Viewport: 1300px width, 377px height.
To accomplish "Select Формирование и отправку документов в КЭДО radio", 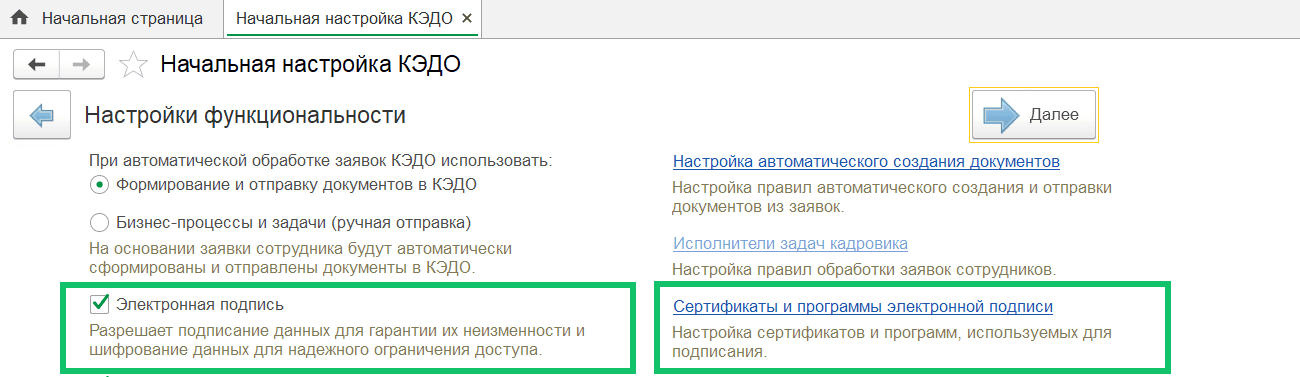I will point(98,184).
